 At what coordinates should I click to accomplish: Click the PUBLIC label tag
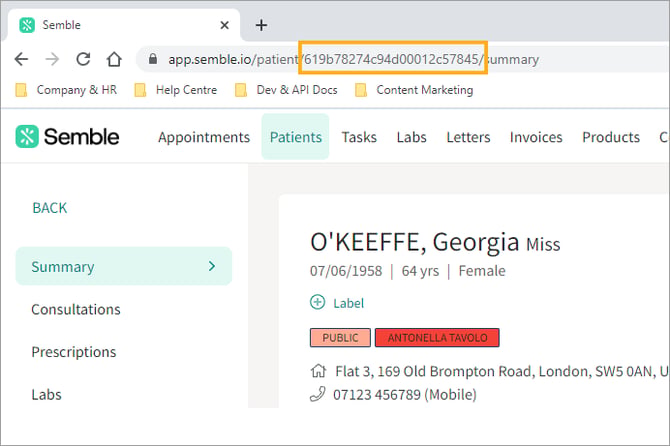340,337
